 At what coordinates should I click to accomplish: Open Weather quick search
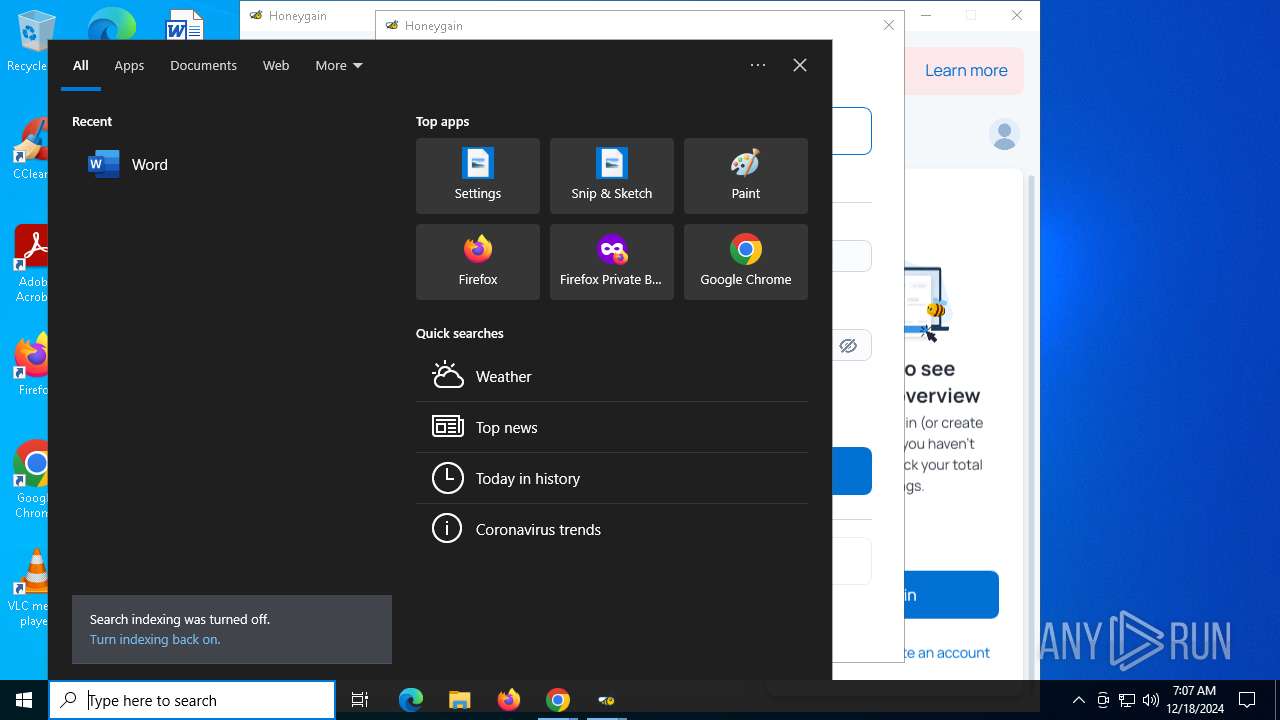coord(612,376)
